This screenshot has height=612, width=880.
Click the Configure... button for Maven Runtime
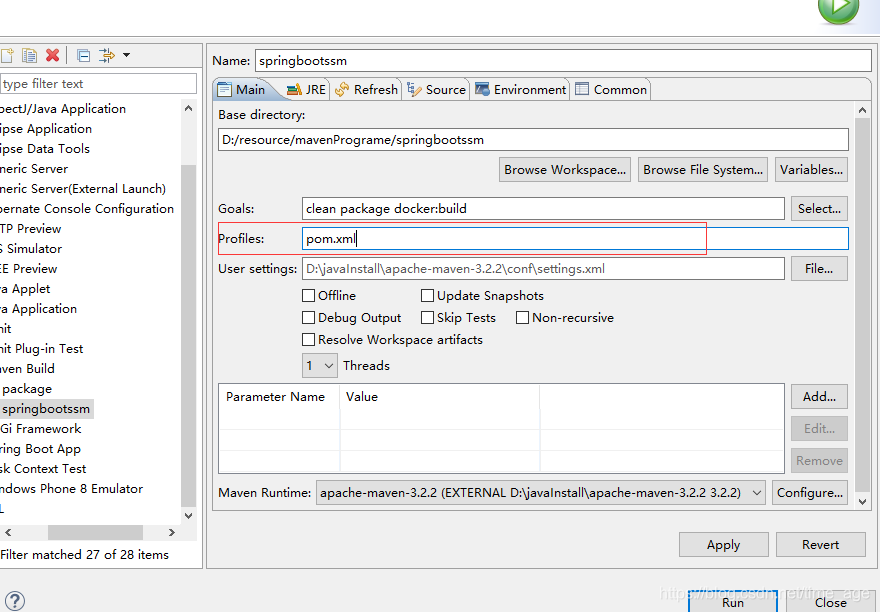[x=810, y=493]
